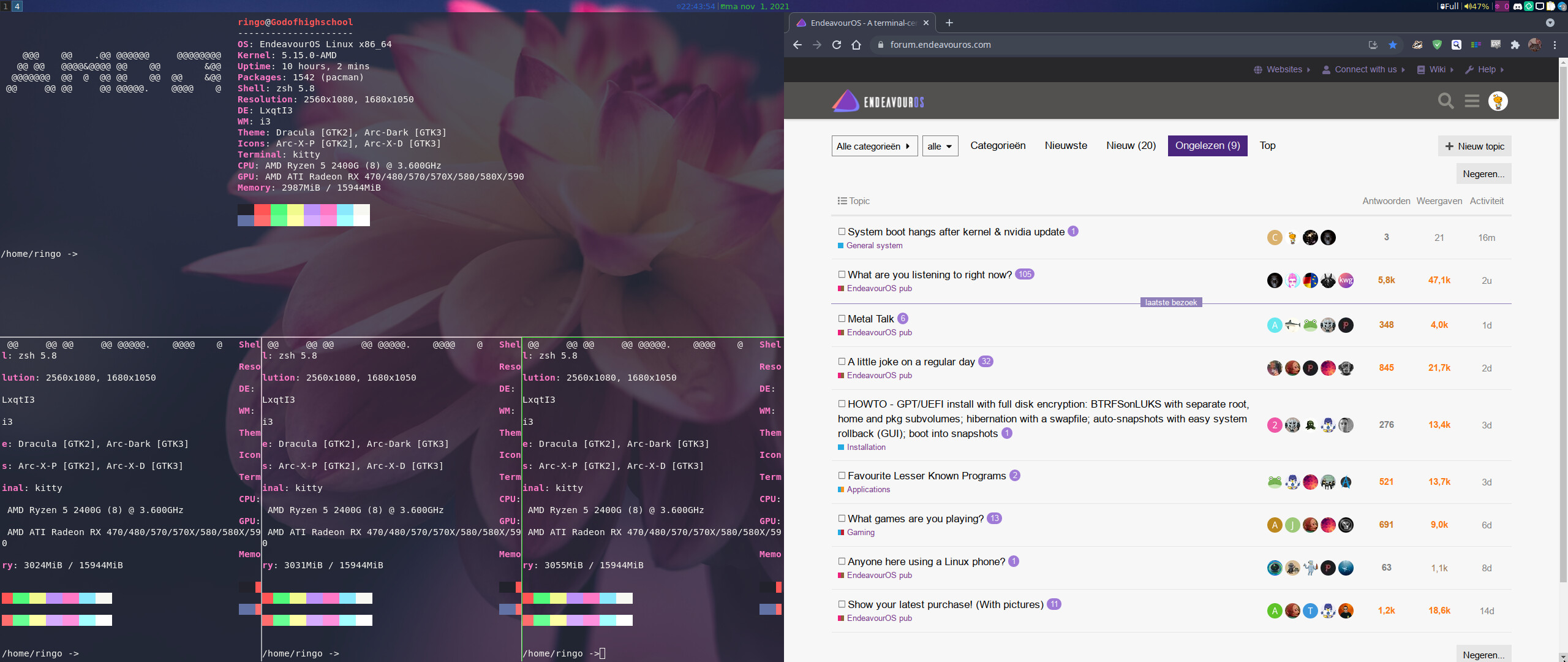Click the browser home icon

pyautogui.click(x=856, y=45)
